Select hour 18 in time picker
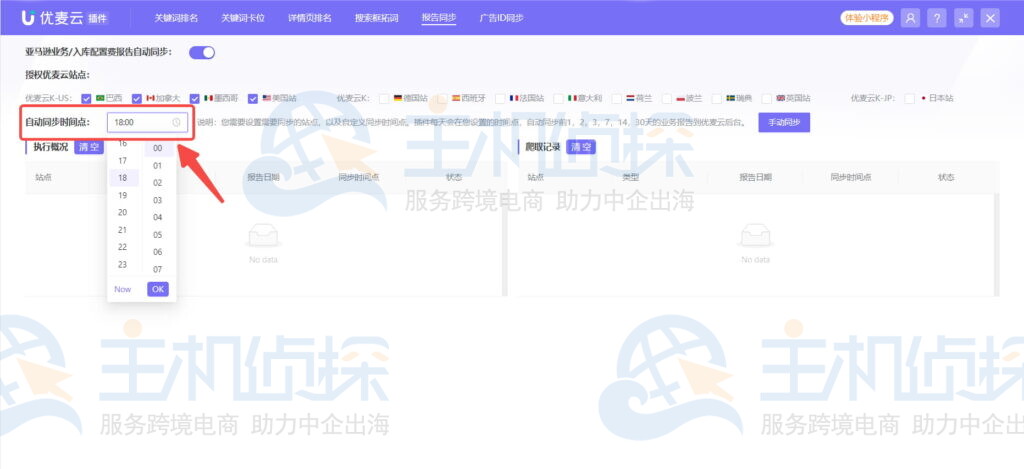1024x469 pixels. 123,178
